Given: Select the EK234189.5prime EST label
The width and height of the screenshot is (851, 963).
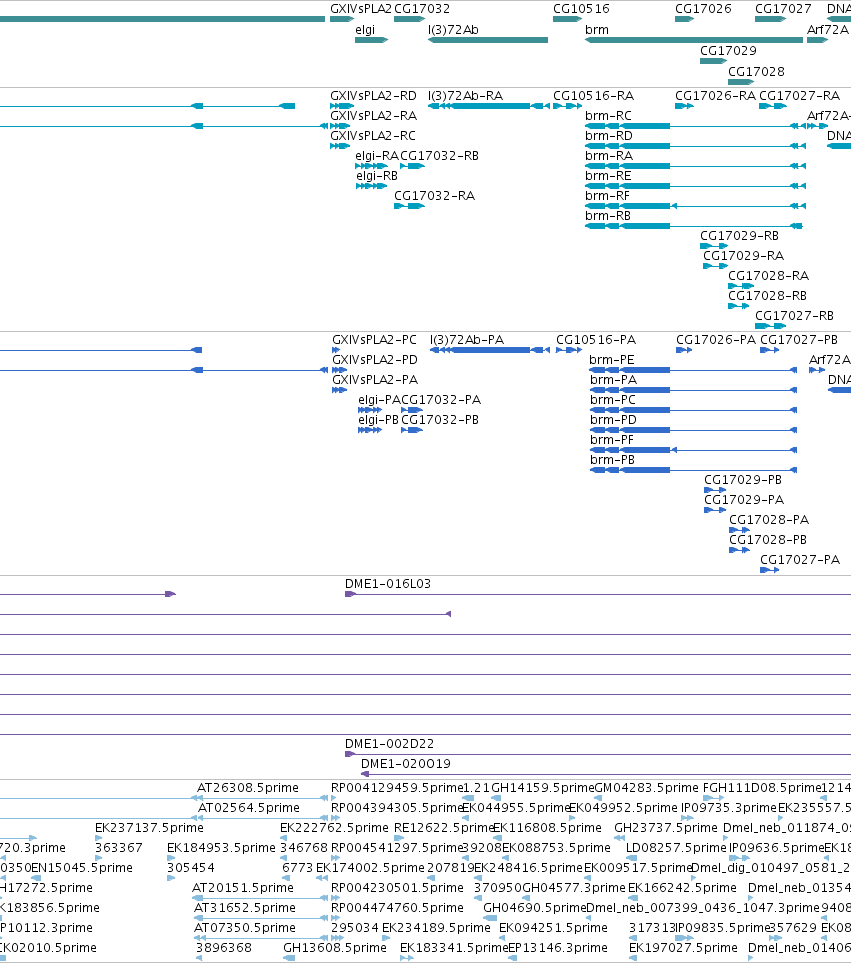Looking at the screenshot, I should (436, 928).
